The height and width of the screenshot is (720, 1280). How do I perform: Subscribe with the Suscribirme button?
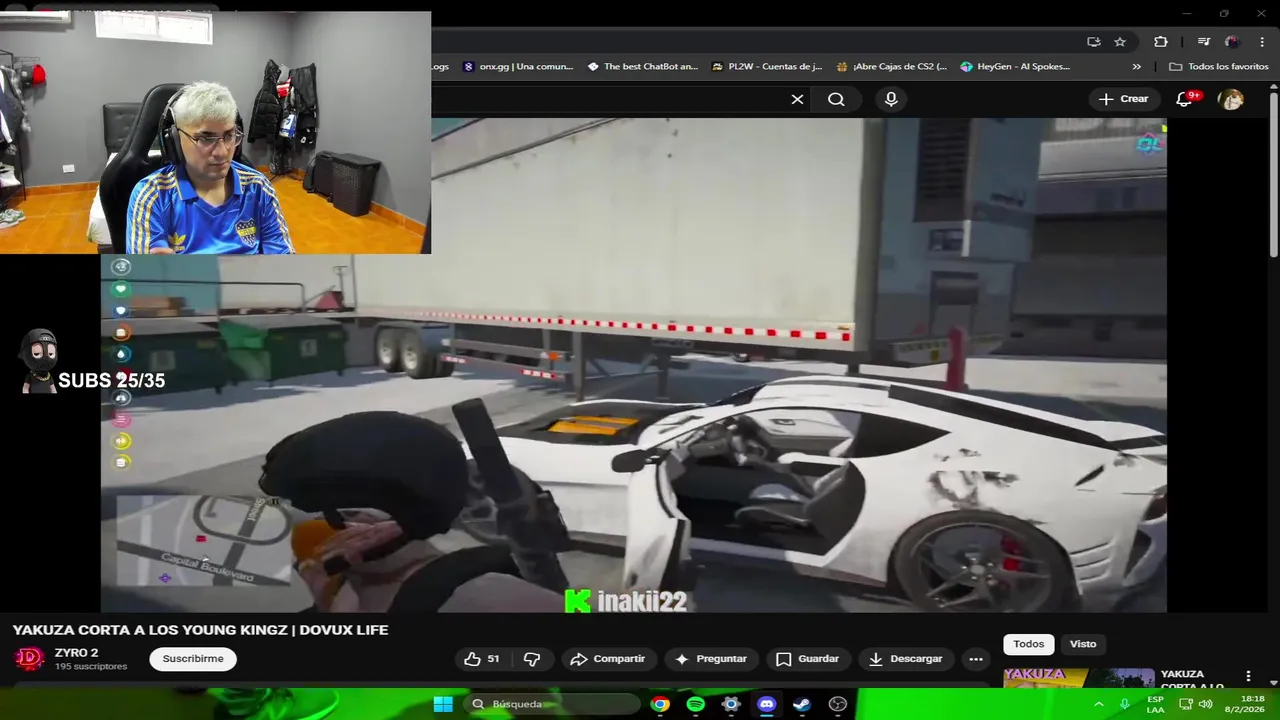(193, 659)
